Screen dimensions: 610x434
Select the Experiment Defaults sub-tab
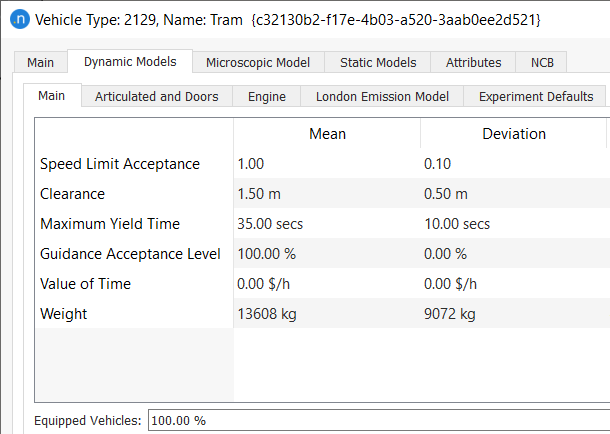(x=536, y=97)
